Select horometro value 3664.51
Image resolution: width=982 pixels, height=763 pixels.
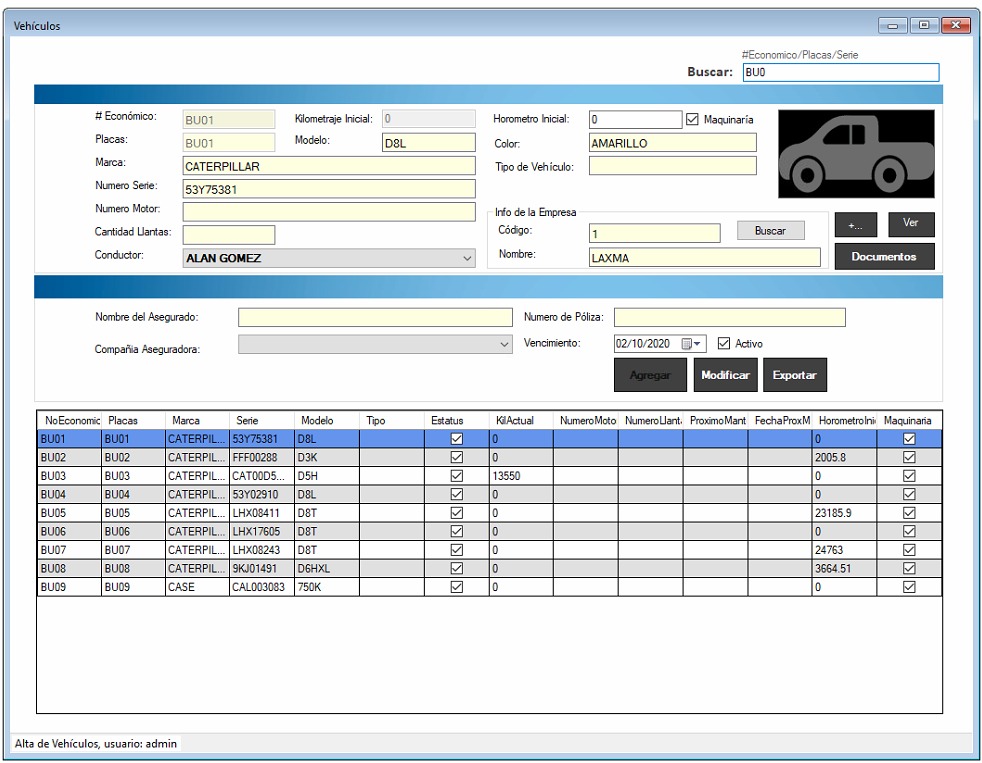pyautogui.click(x=844, y=568)
